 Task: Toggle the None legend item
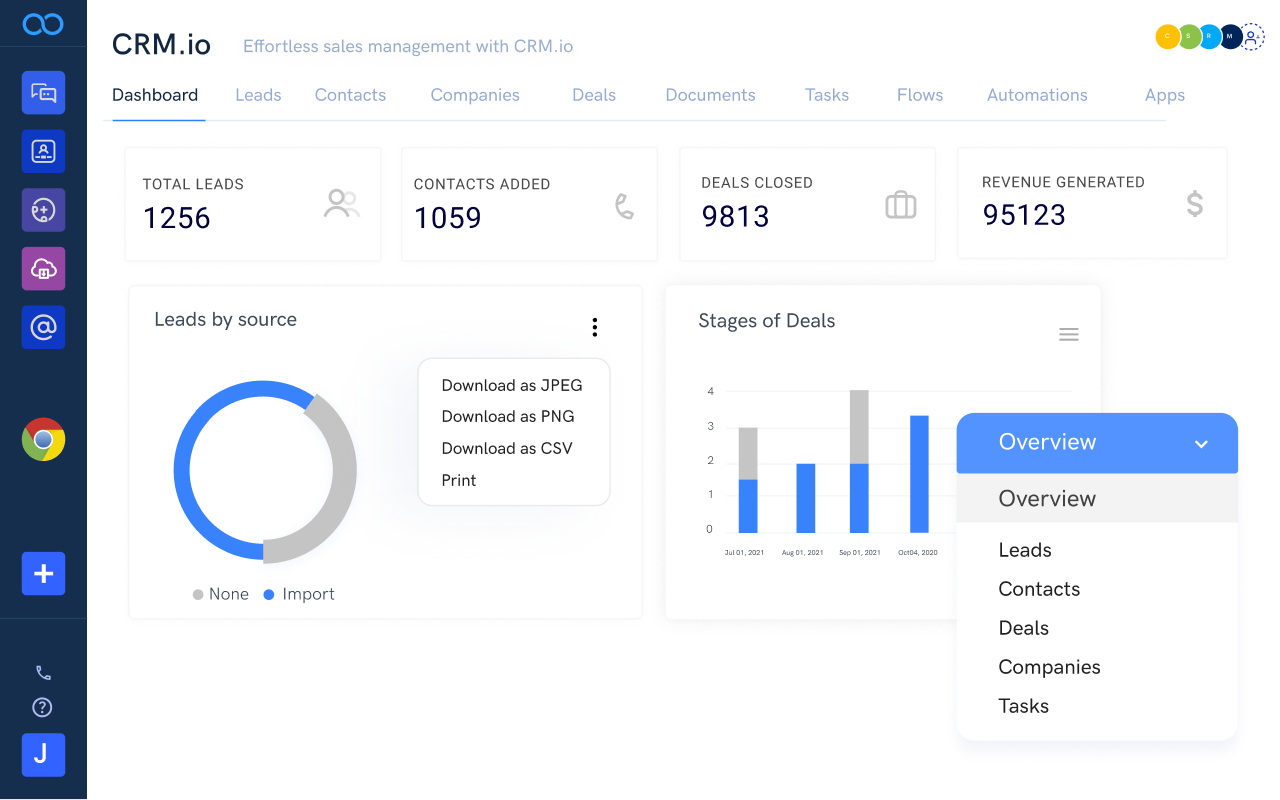coord(220,594)
